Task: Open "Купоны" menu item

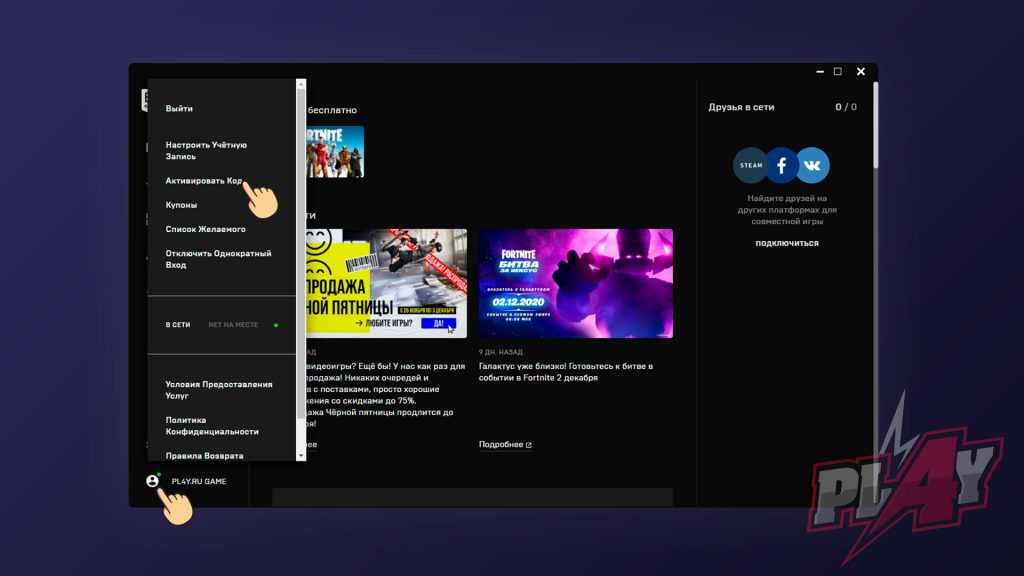Action: point(181,205)
